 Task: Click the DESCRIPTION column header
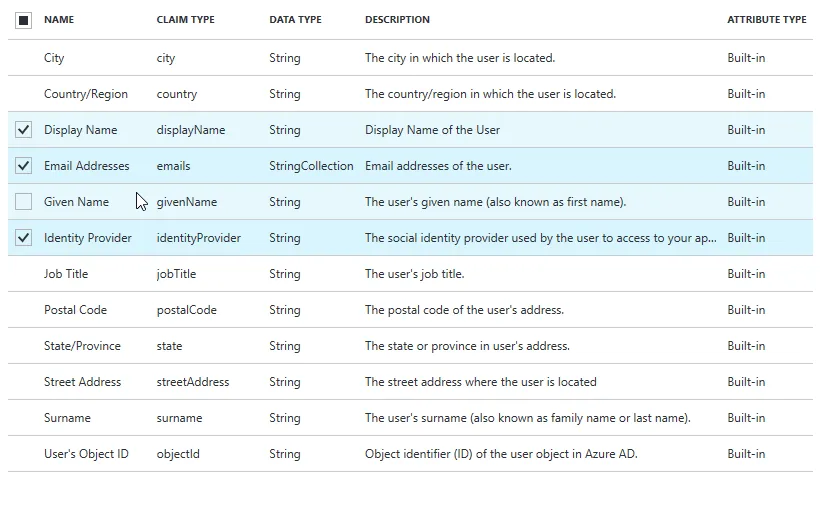point(397,20)
